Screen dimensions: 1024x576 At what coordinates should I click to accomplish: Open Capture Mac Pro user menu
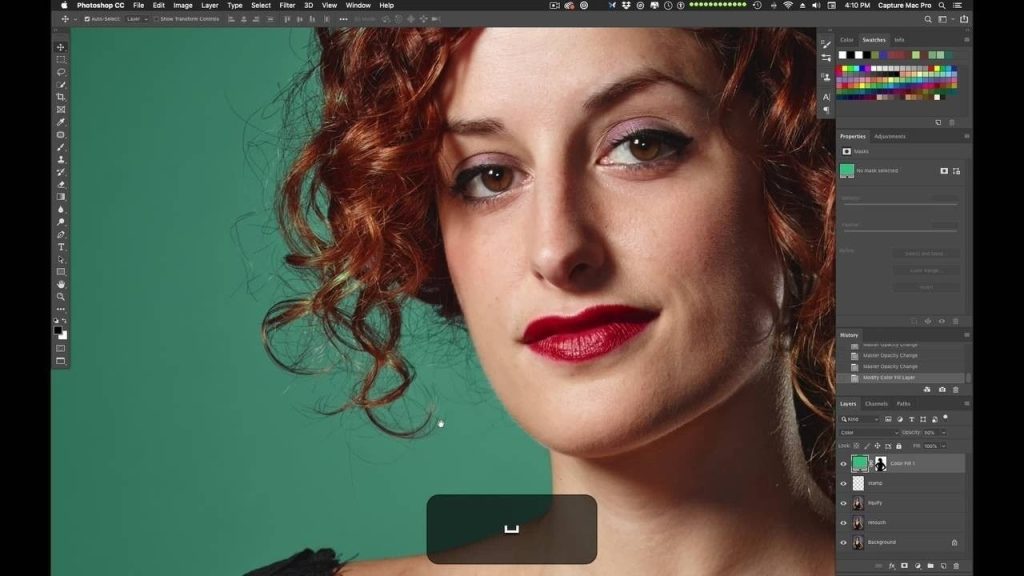[x=904, y=5]
